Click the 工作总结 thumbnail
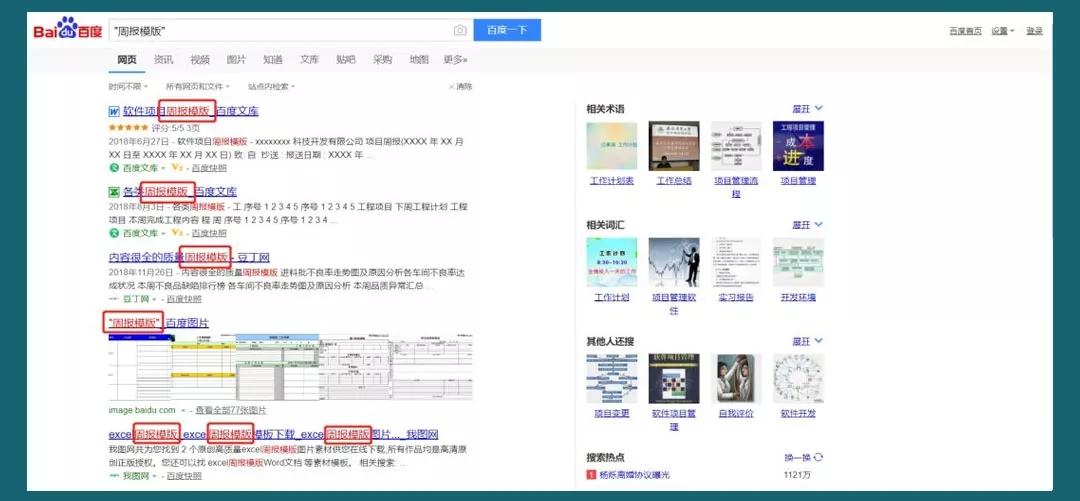This screenshot has width=1080, height=501. [x=674, y=146]
